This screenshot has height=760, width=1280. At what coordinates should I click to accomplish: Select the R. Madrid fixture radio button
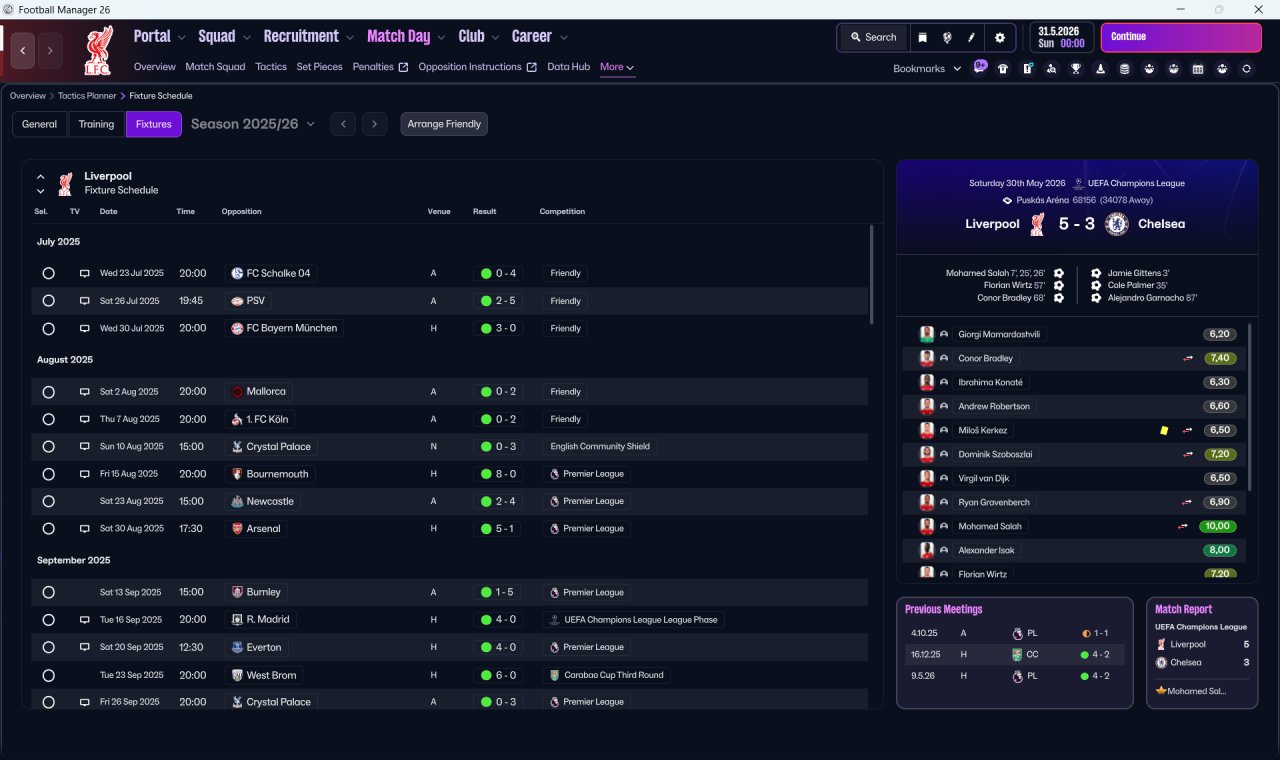pos(48,619)
